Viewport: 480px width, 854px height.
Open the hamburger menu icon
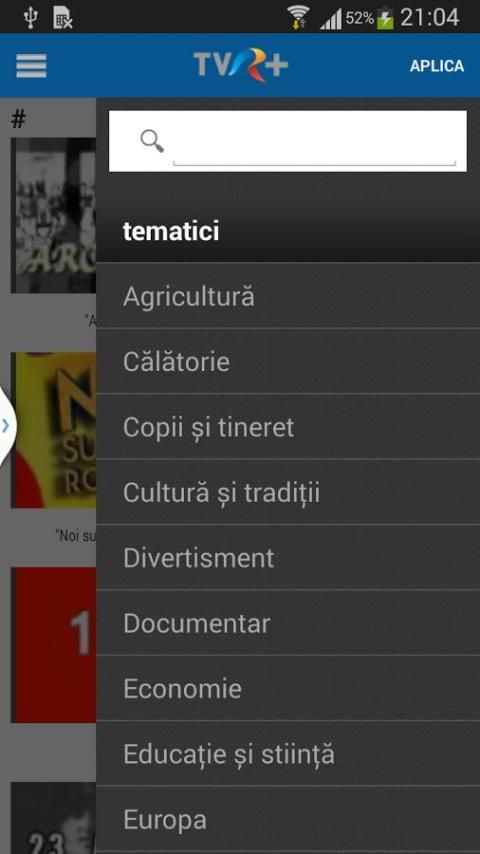click(x=31, y=66)
